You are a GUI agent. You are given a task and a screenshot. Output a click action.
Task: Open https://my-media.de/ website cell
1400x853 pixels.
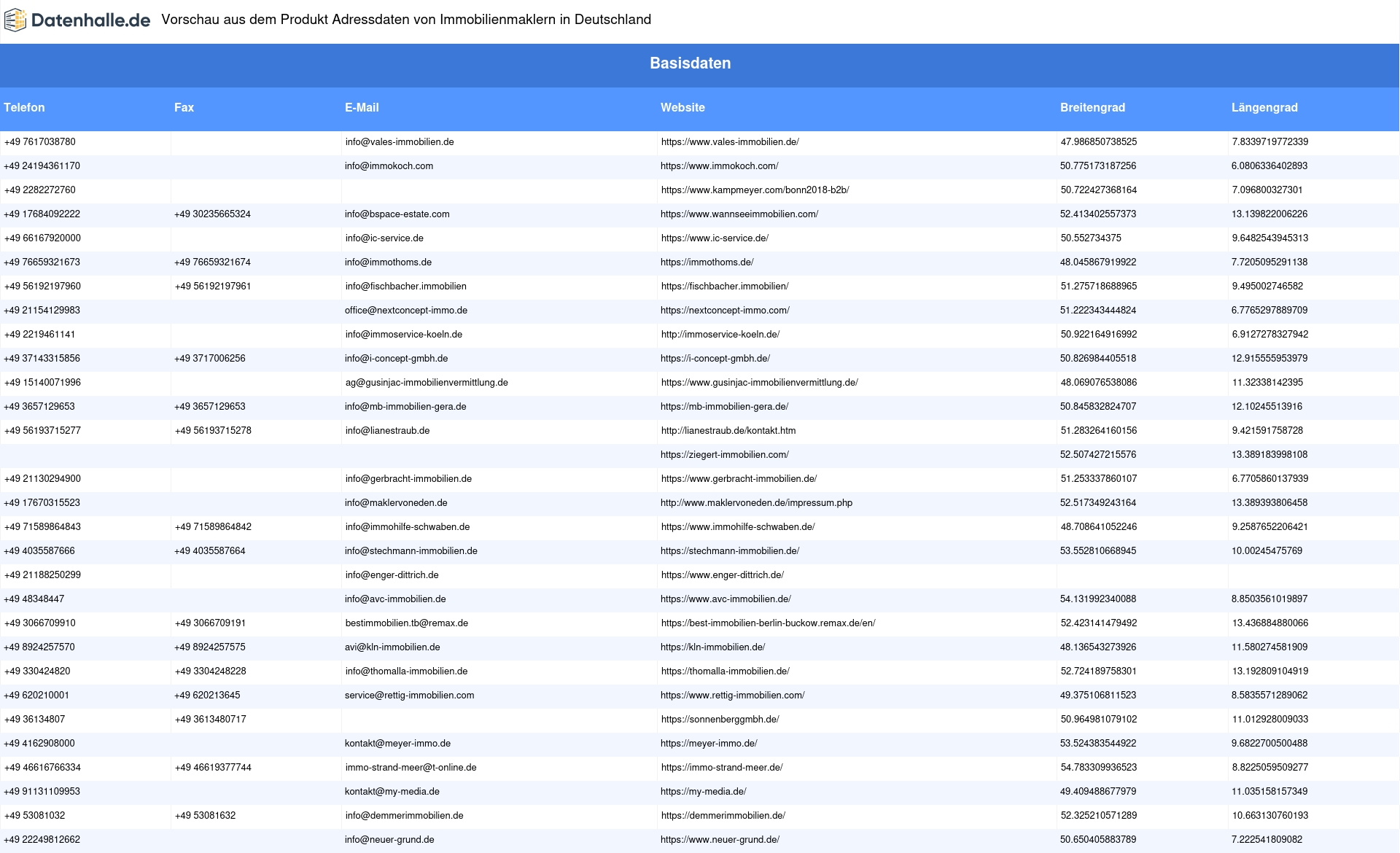pyautogui.click(x=703, y=792)
